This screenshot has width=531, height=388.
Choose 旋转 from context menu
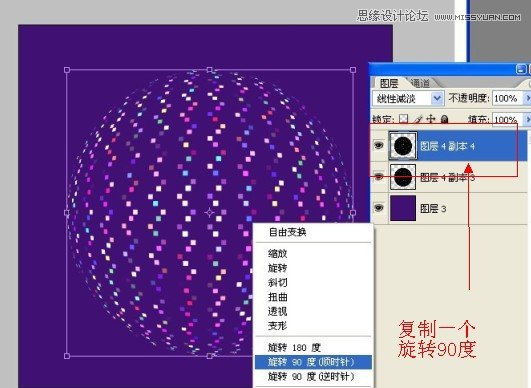coord(278,268)
